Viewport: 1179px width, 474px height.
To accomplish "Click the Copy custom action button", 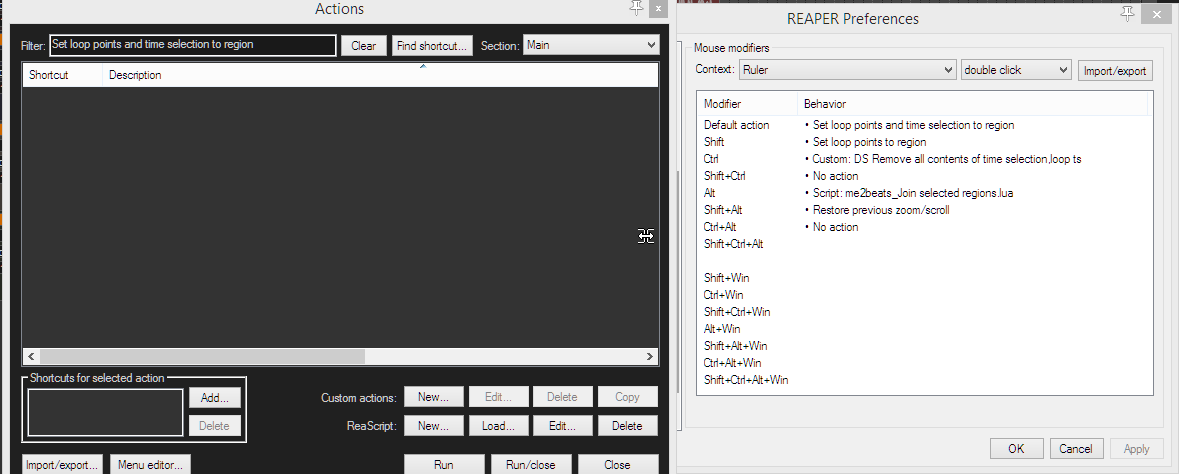I will point(627,397).
